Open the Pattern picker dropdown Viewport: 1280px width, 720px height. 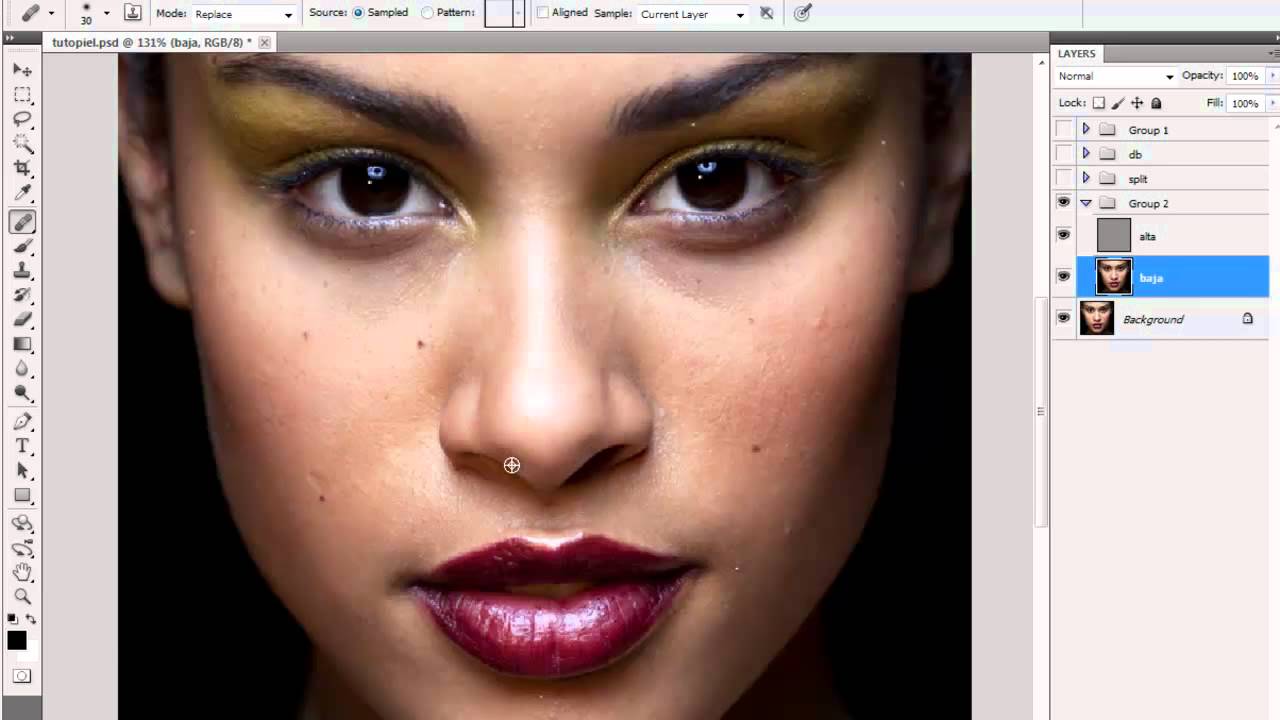517,13
